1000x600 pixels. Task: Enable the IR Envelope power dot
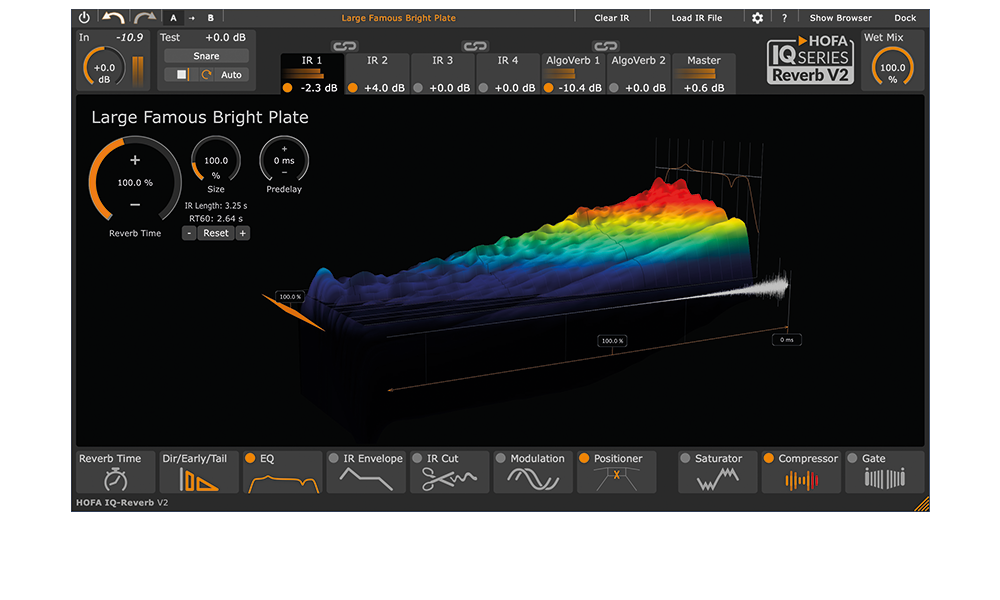(x=334, y=458)
